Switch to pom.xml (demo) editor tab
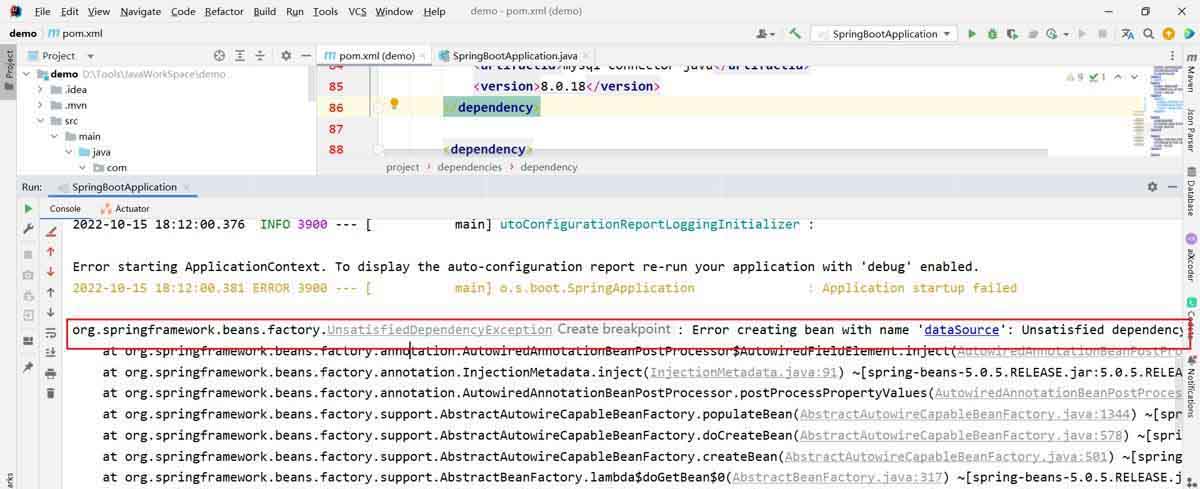This screenshot has height=489, width=1200. click(x=376, y=56)
